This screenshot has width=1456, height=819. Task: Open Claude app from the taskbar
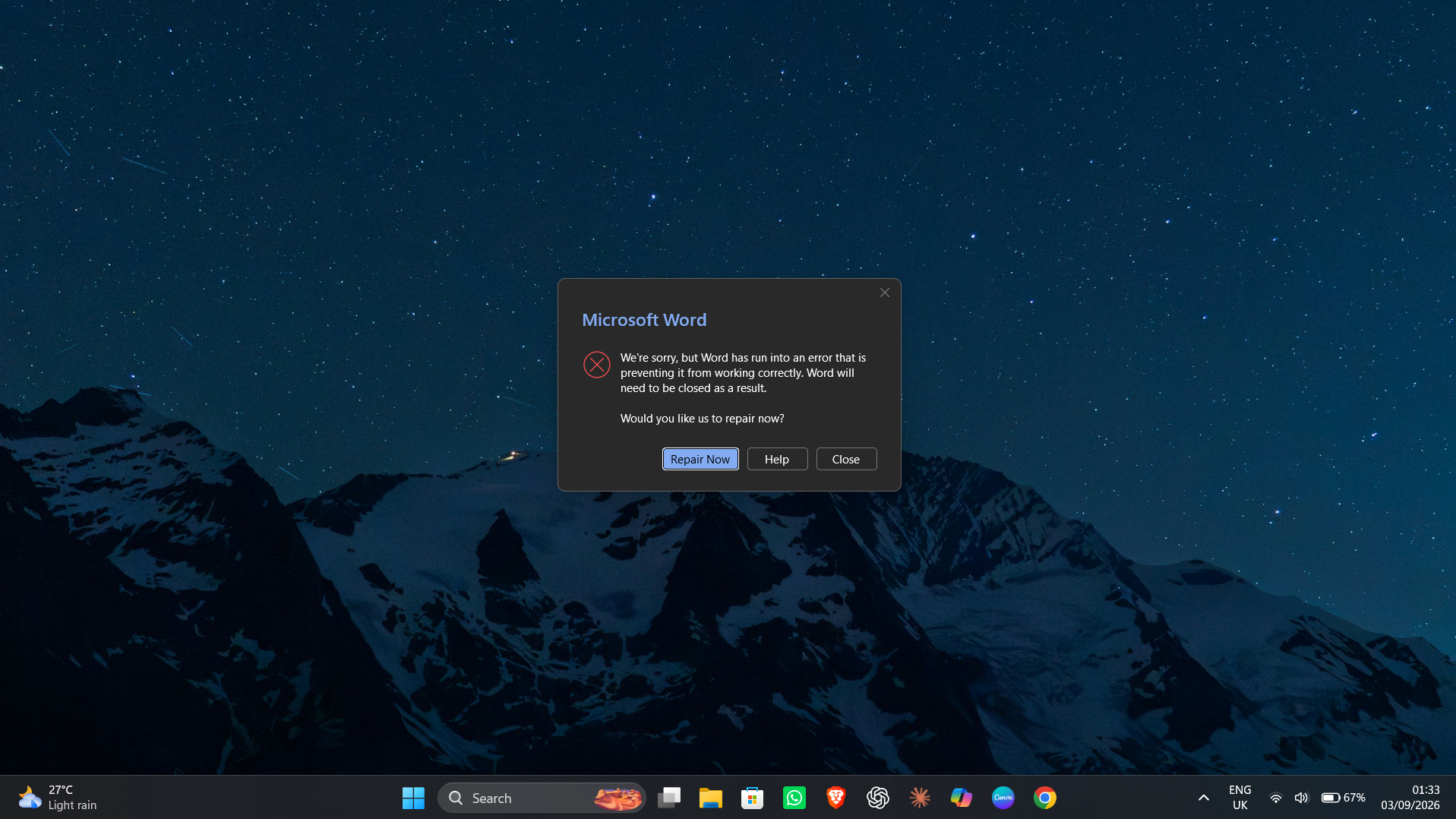(x=920, y=798)
